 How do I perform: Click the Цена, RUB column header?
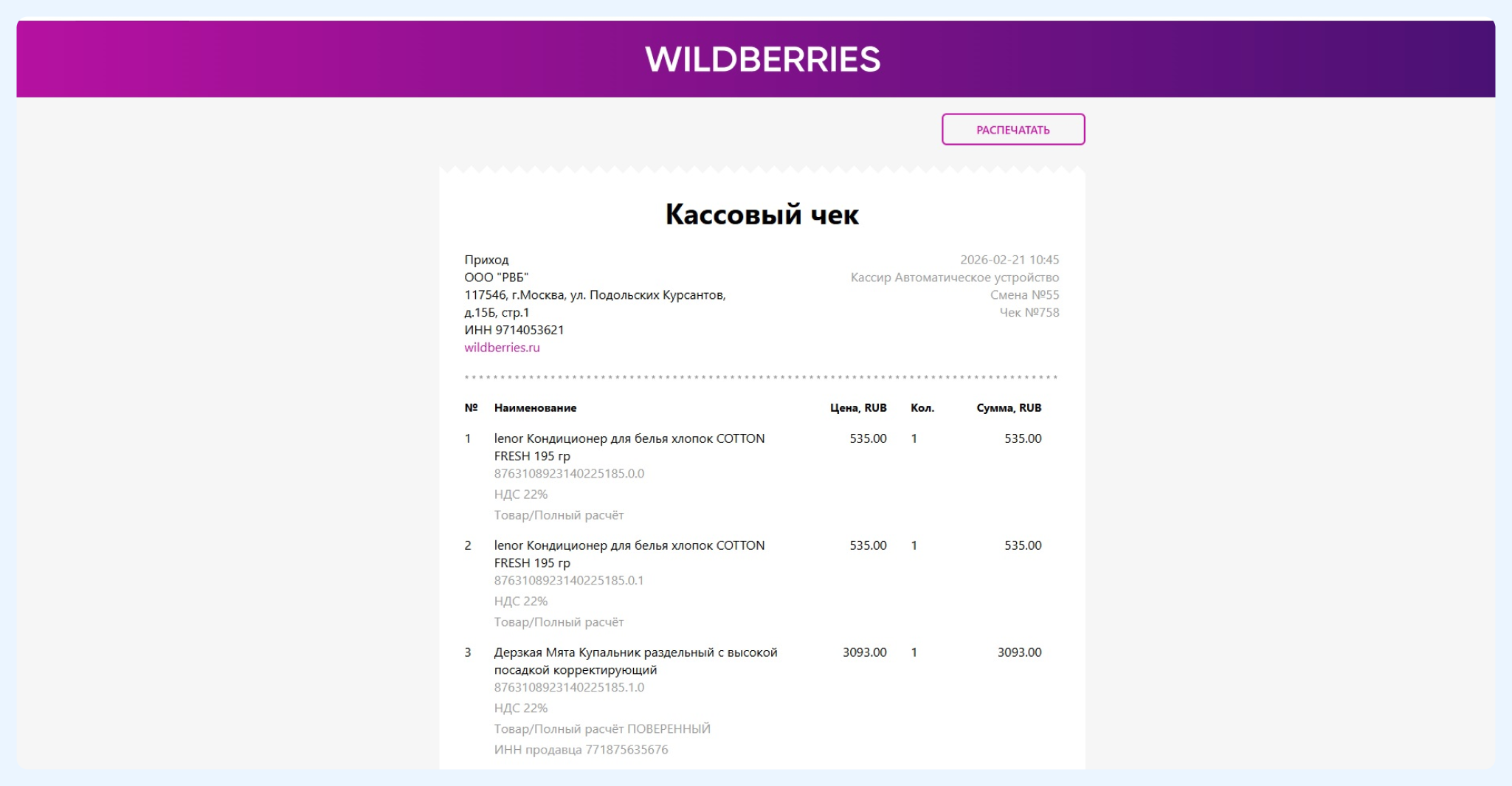(857, 408)
